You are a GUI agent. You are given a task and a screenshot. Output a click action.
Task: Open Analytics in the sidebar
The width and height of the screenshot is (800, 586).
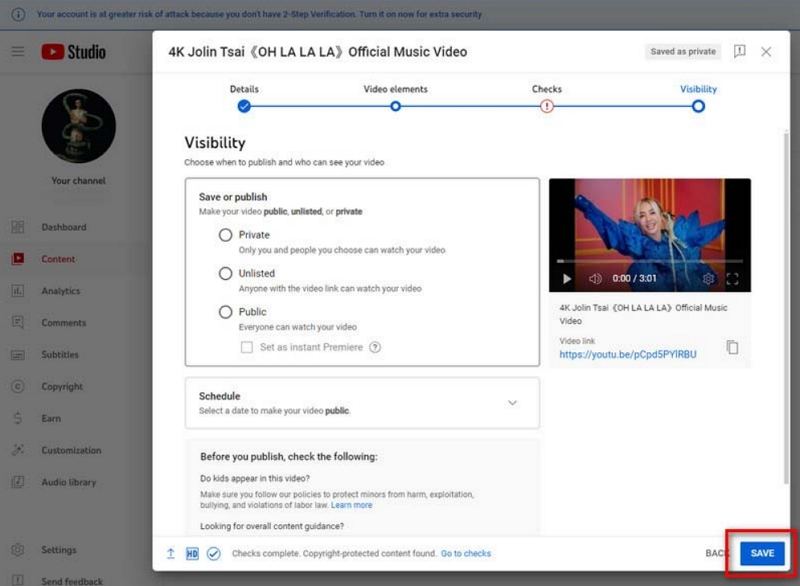[61, 291]
